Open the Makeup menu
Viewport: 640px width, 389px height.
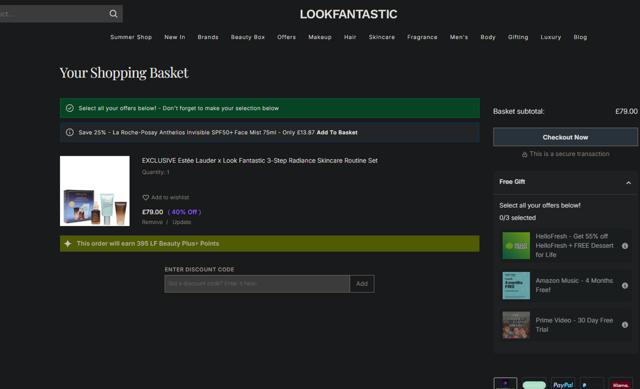click(320, 37)
